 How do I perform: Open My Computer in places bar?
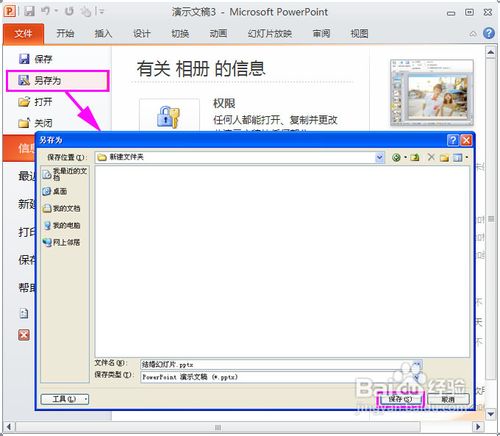62,225
